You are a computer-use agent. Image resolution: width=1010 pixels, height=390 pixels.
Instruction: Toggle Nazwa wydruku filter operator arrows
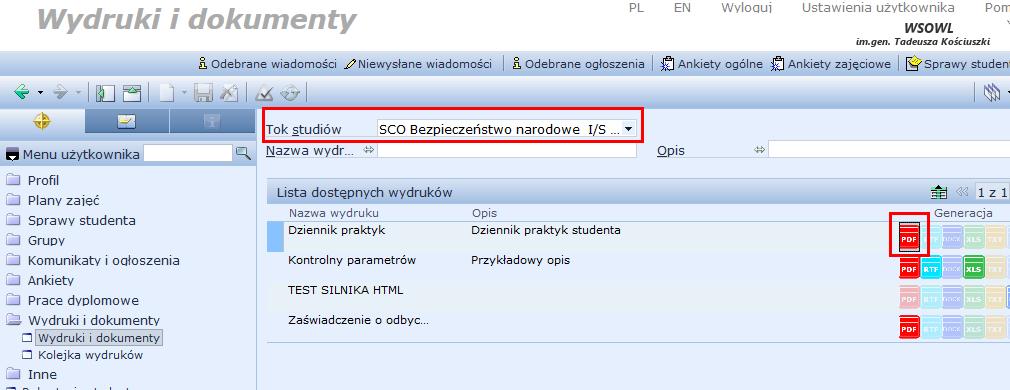pos(368,150)
